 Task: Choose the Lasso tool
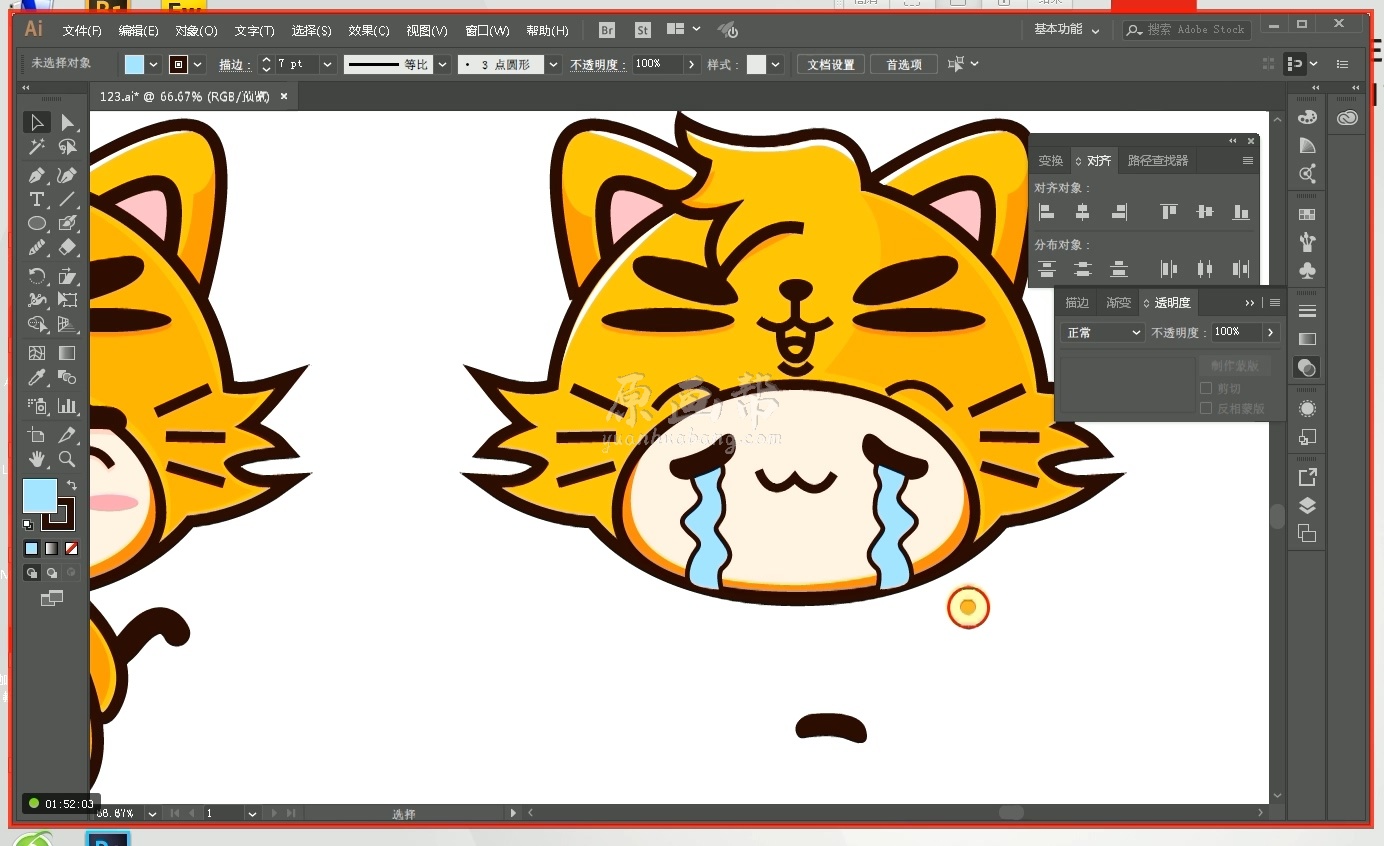pos(67,147)
